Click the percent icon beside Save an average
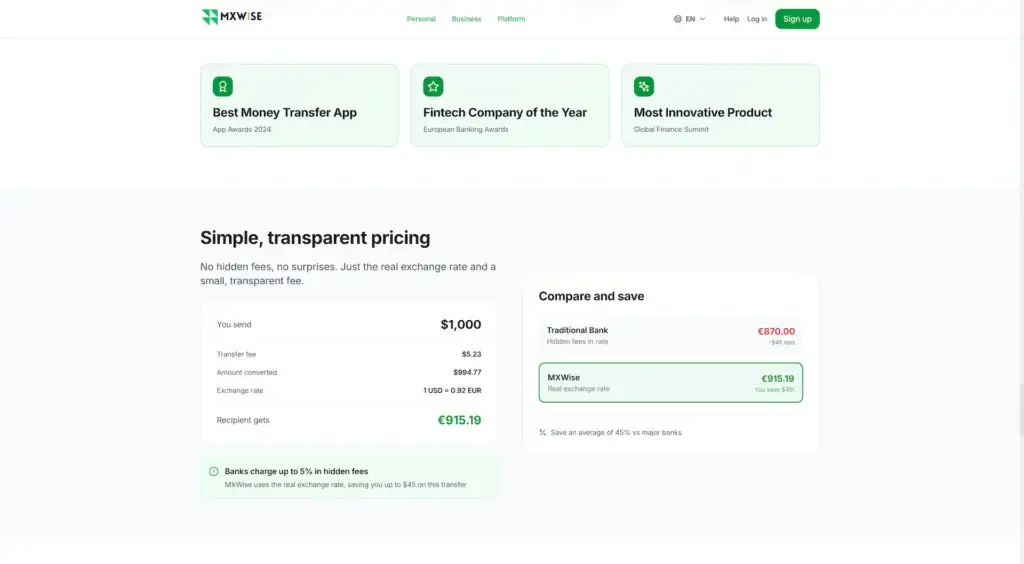 point(543,432)
